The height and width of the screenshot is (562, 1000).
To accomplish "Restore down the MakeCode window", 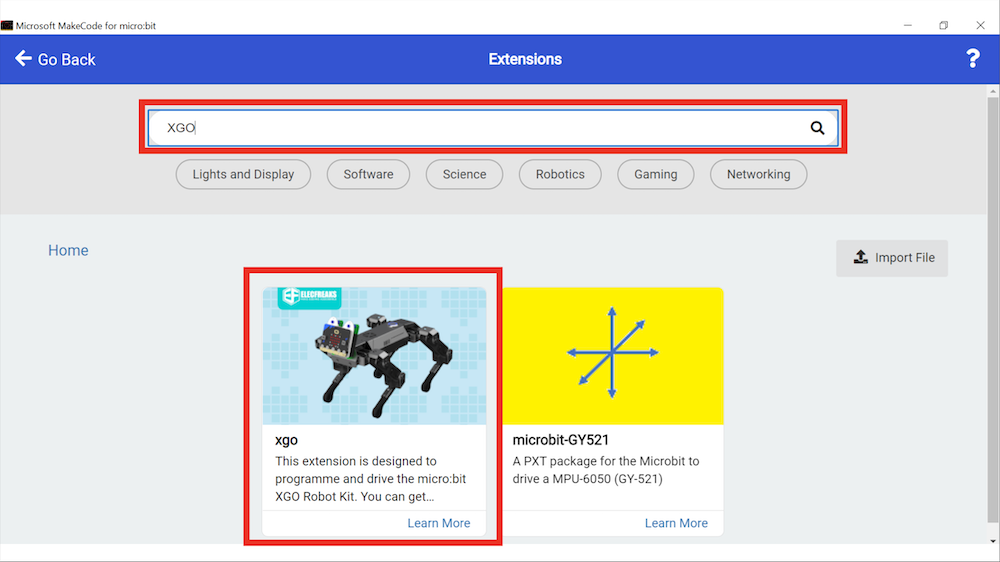I will point(943,26).
